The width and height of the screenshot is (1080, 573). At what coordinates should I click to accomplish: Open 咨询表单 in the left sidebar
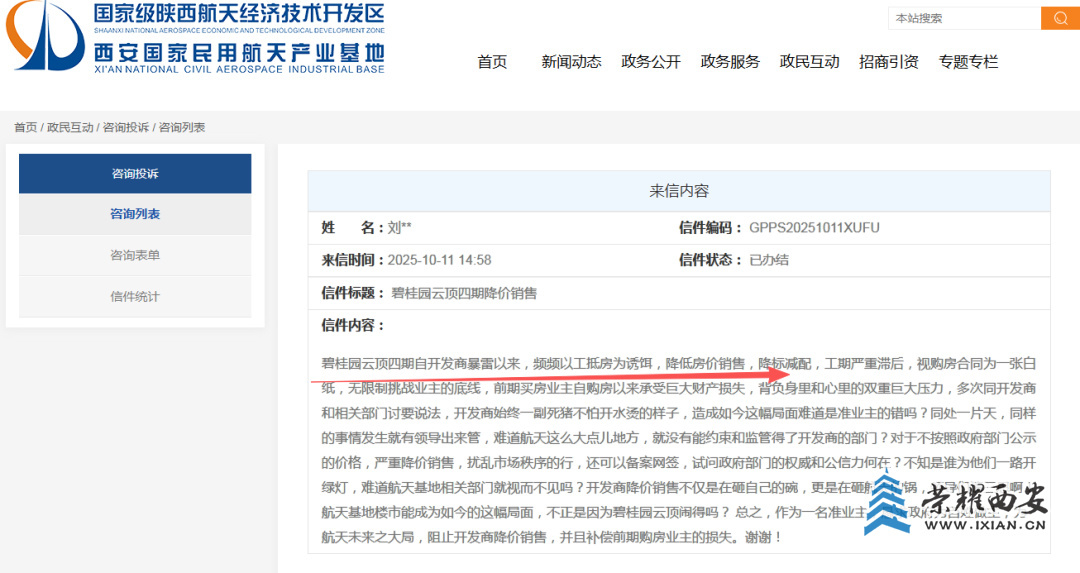pos(135,255)
